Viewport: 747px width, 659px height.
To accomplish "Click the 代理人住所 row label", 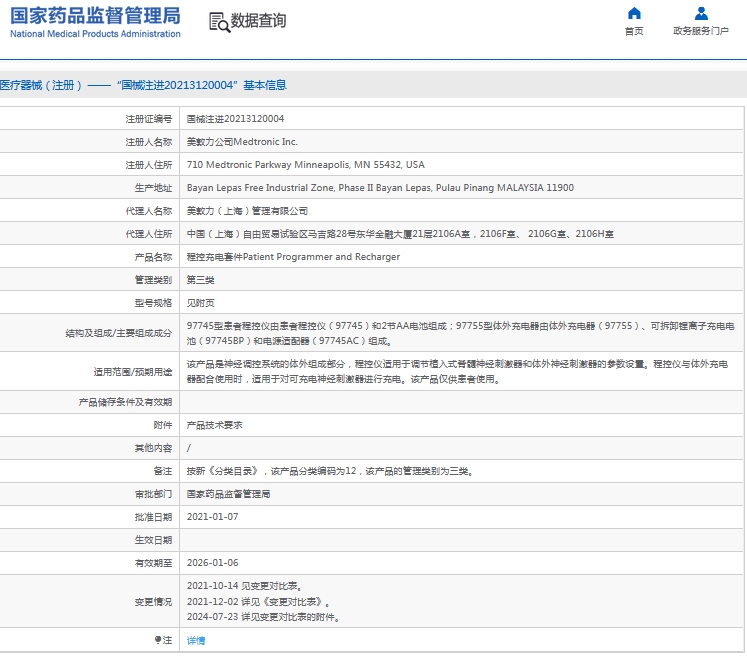I will 149,234.
